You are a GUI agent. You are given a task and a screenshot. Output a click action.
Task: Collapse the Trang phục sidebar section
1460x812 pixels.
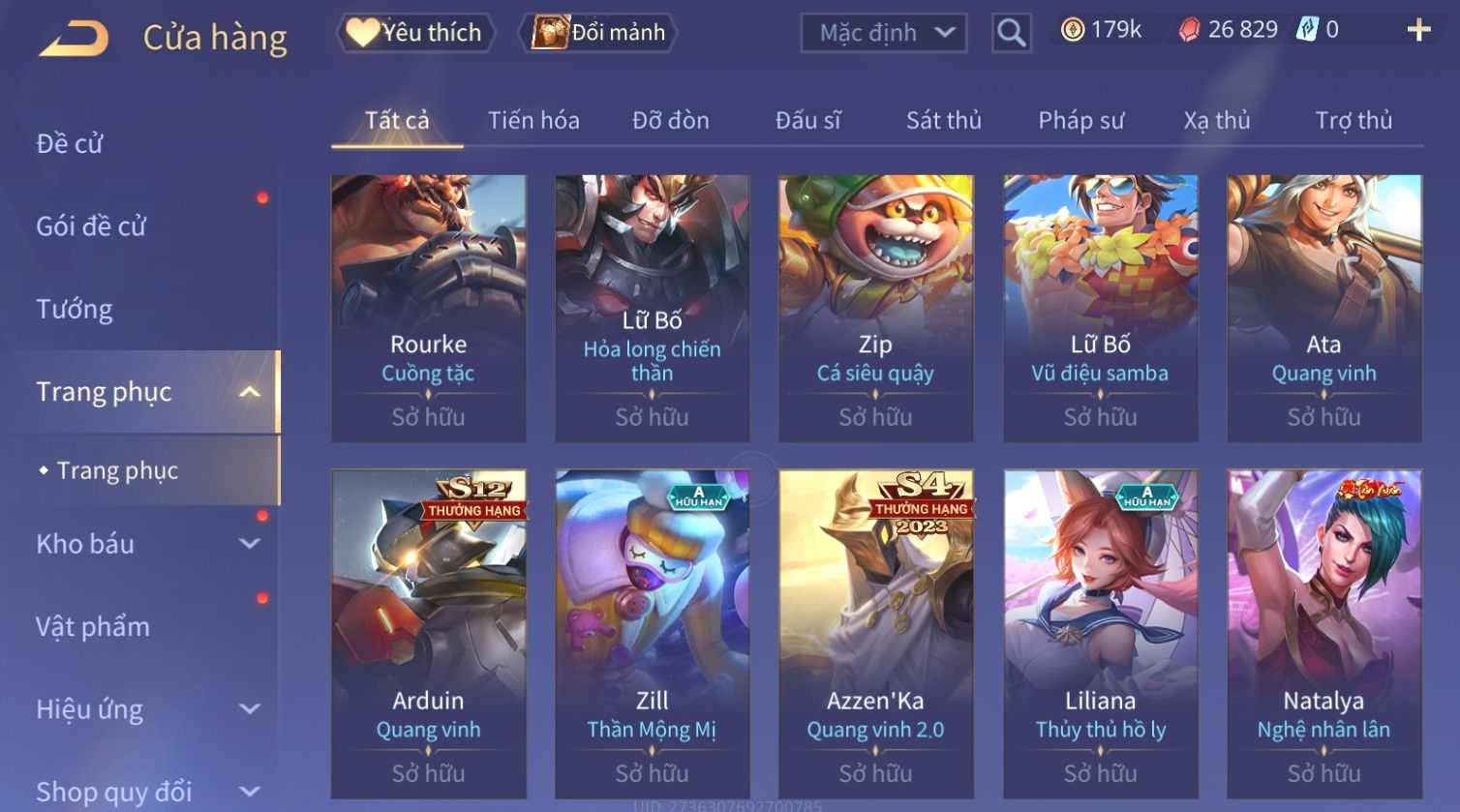249,392
